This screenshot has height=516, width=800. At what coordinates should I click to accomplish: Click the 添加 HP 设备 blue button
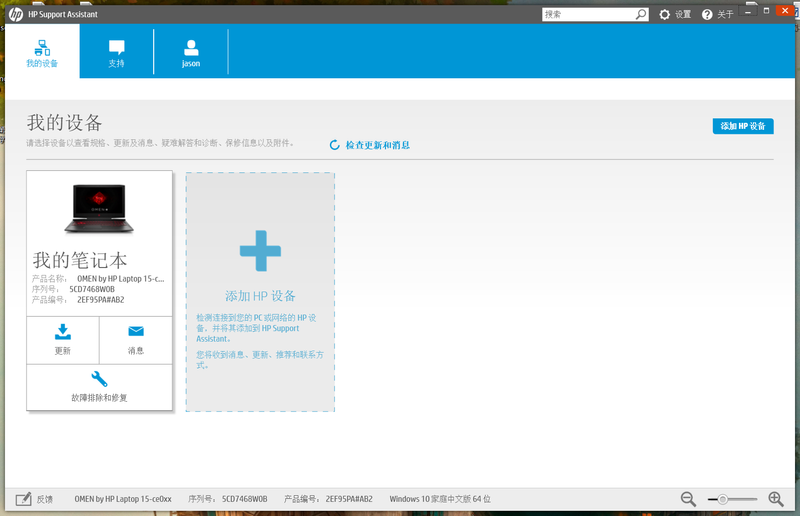743,126
